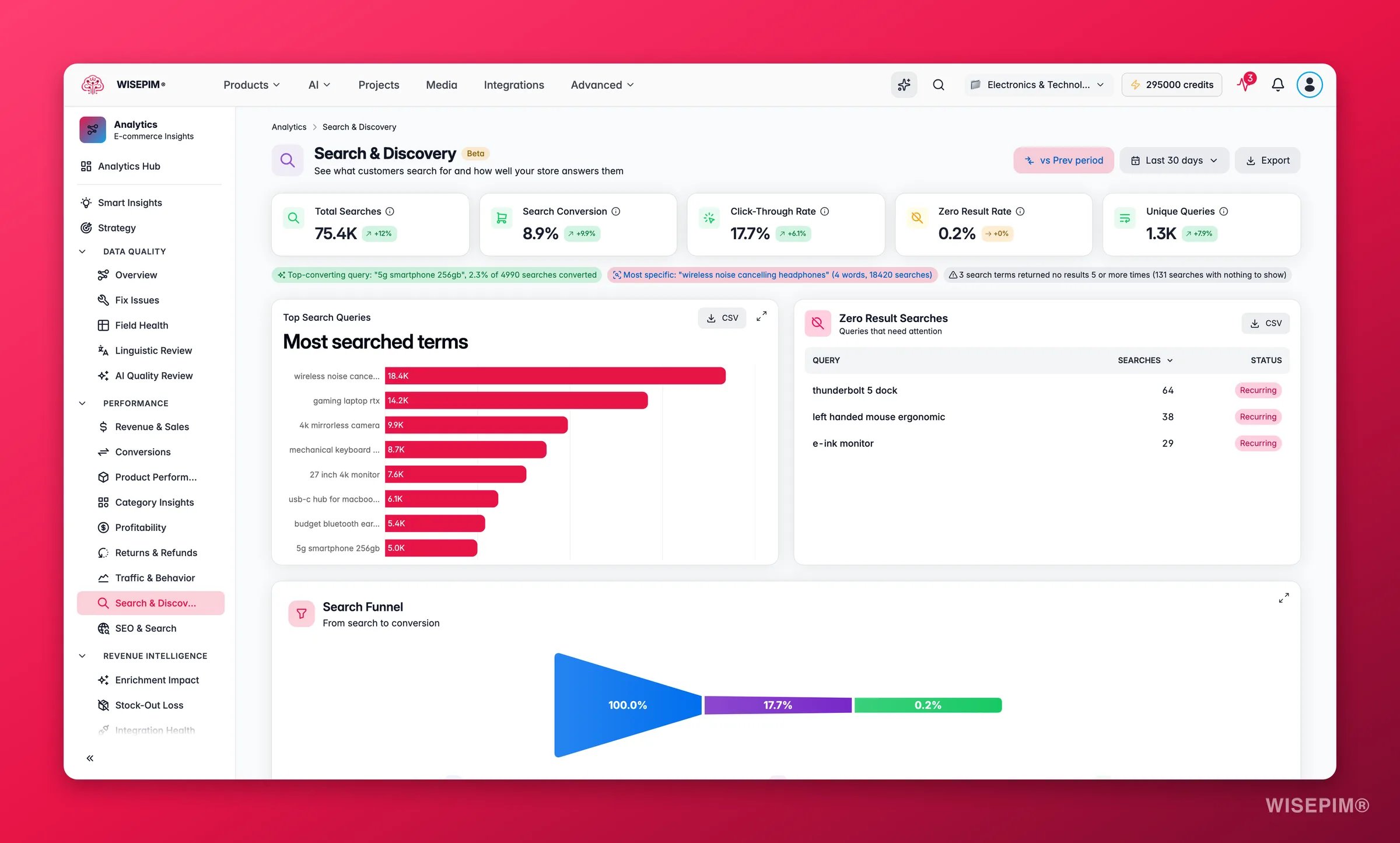Expand the Top Search Queries chart fullscreen
The height and width of the screenshot is (843, 1400).
pos(761,317)
